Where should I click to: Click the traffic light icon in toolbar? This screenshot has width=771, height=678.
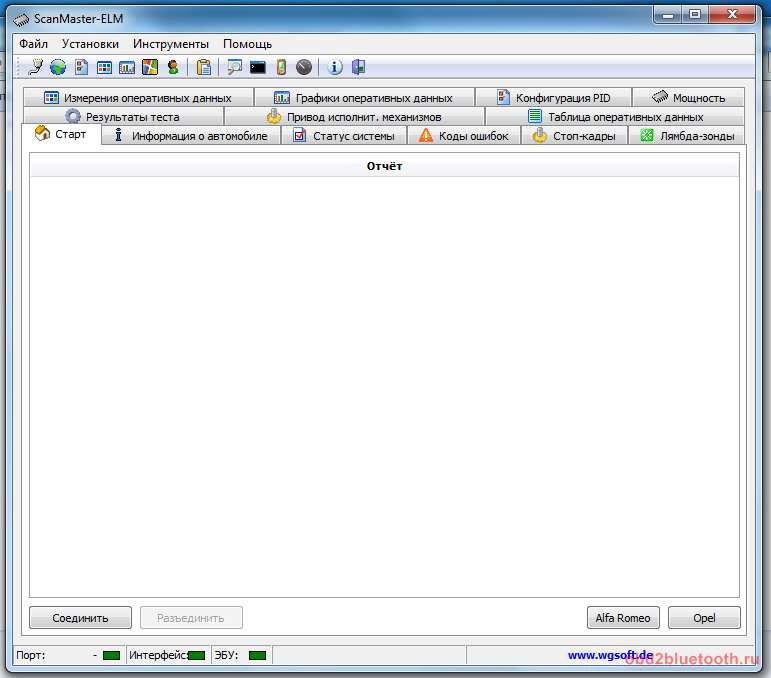tap(173, 68)
